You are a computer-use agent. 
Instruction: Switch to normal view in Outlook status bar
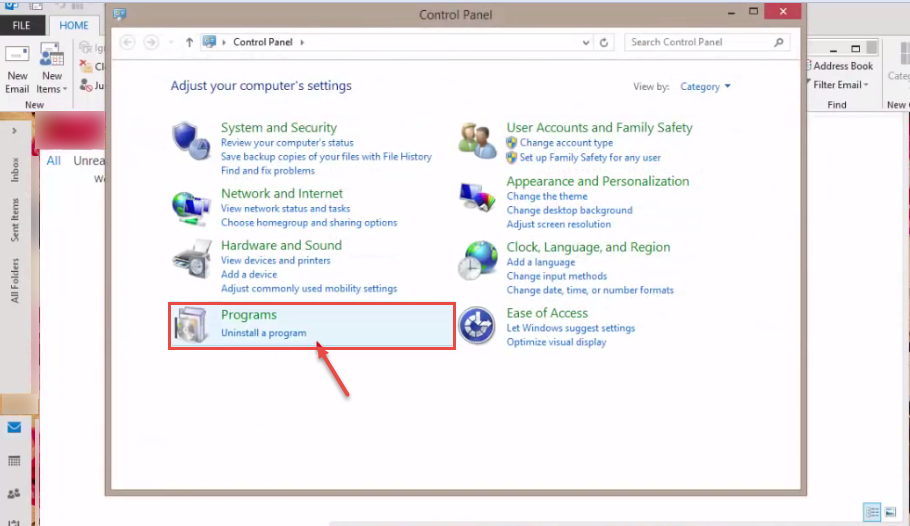point(872,511)
